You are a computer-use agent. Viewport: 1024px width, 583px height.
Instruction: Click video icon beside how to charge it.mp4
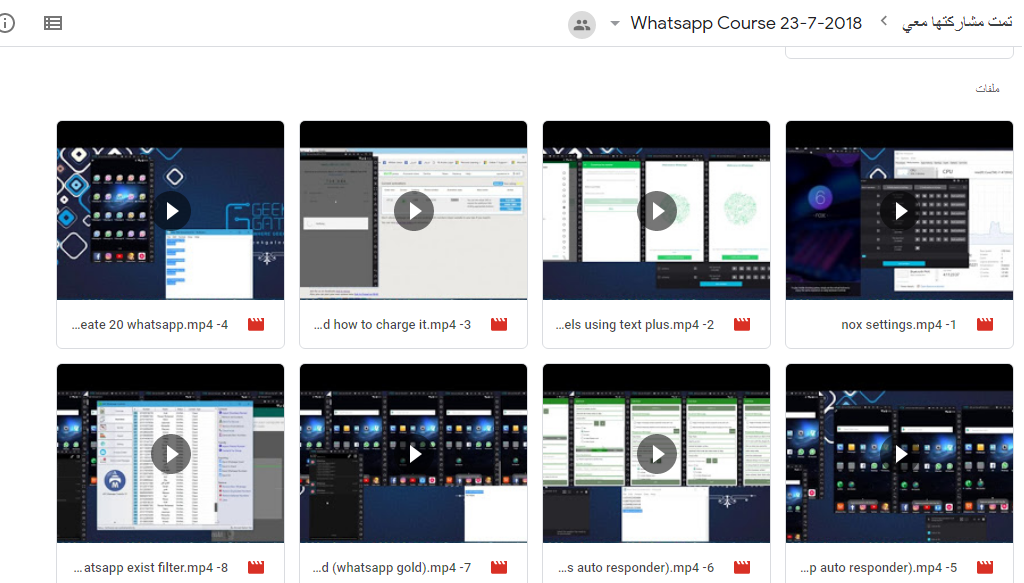(498, 324)
